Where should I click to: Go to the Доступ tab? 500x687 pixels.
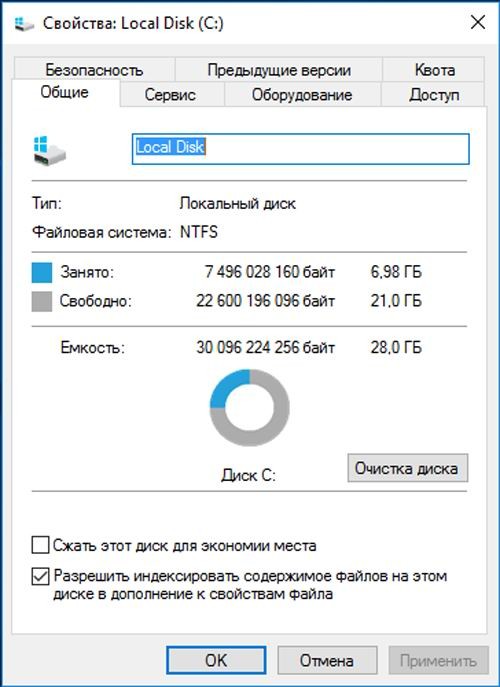point(434,95)
